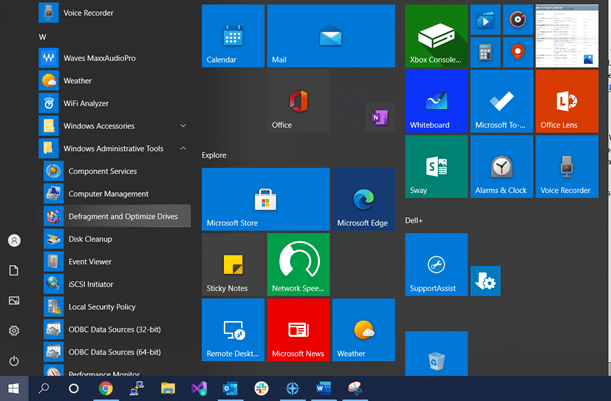Screen dimensions: 611x401
Task: Launch Defragment and Optimize Drives
Action: click(x=117, y=216)
